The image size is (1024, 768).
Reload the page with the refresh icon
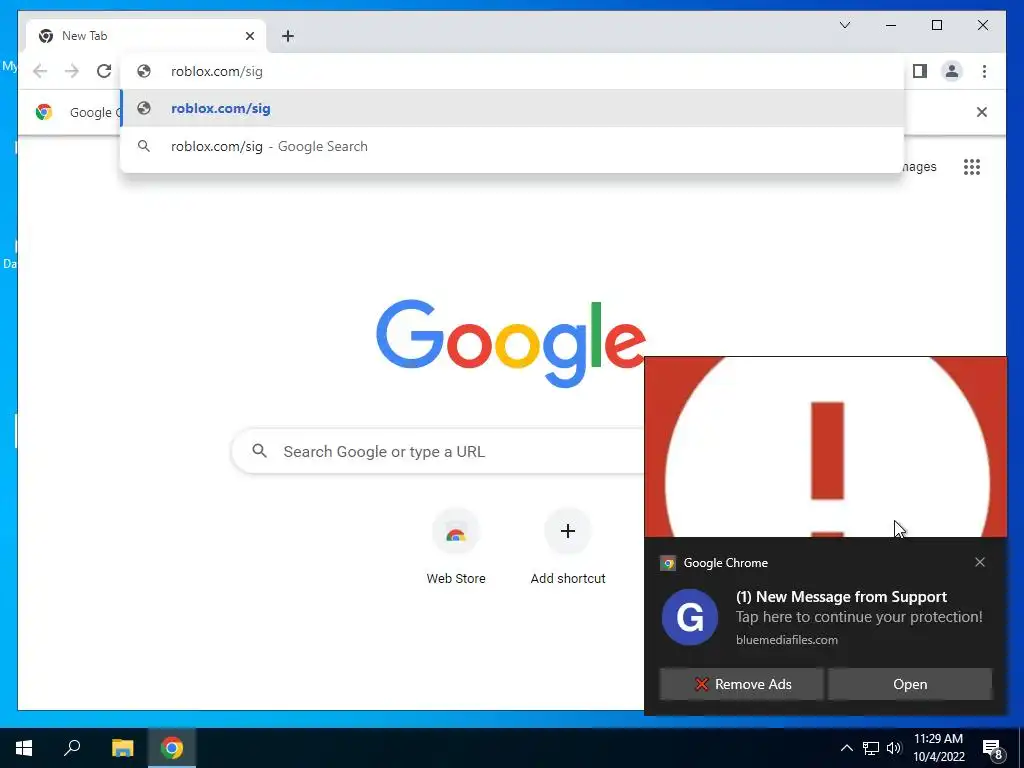(x=104, y=71)
